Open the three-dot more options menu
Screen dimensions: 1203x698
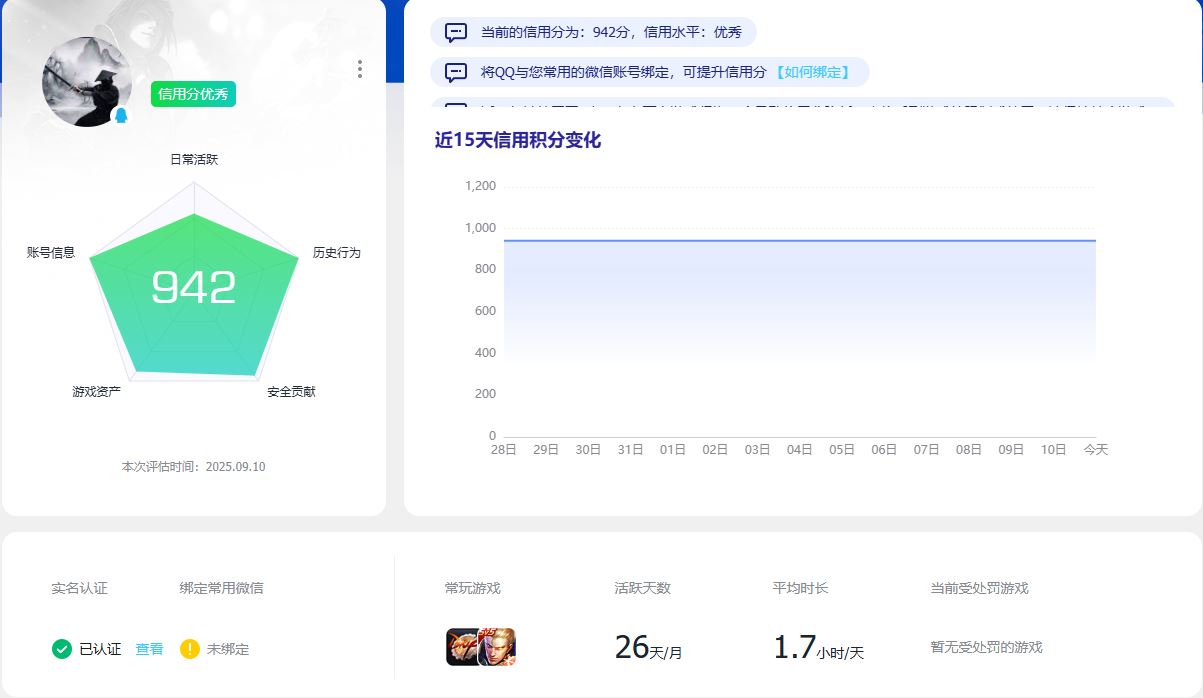tap(360, 69)
